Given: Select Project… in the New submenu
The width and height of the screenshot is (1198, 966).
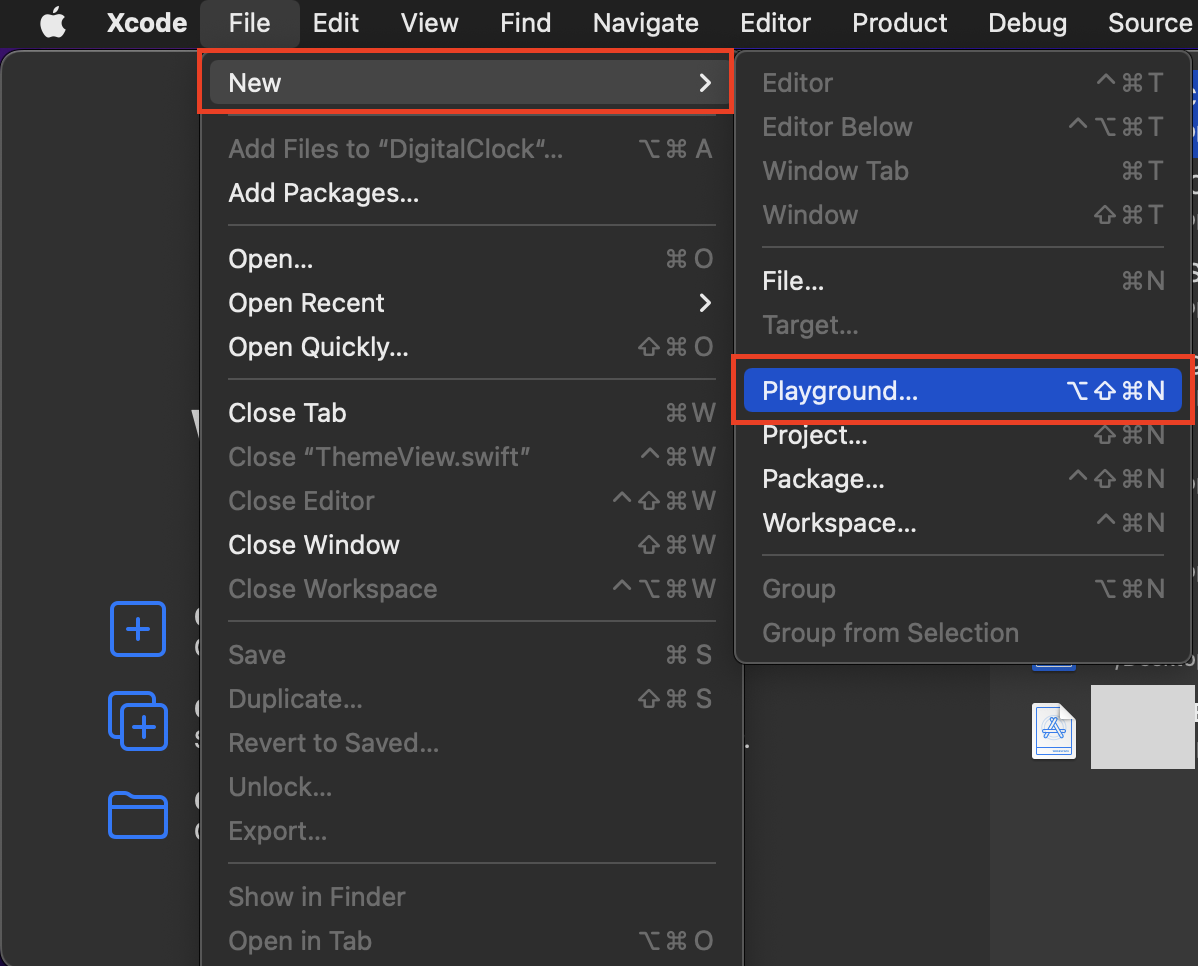Looking at the screenshot, I should click(963, 435).
